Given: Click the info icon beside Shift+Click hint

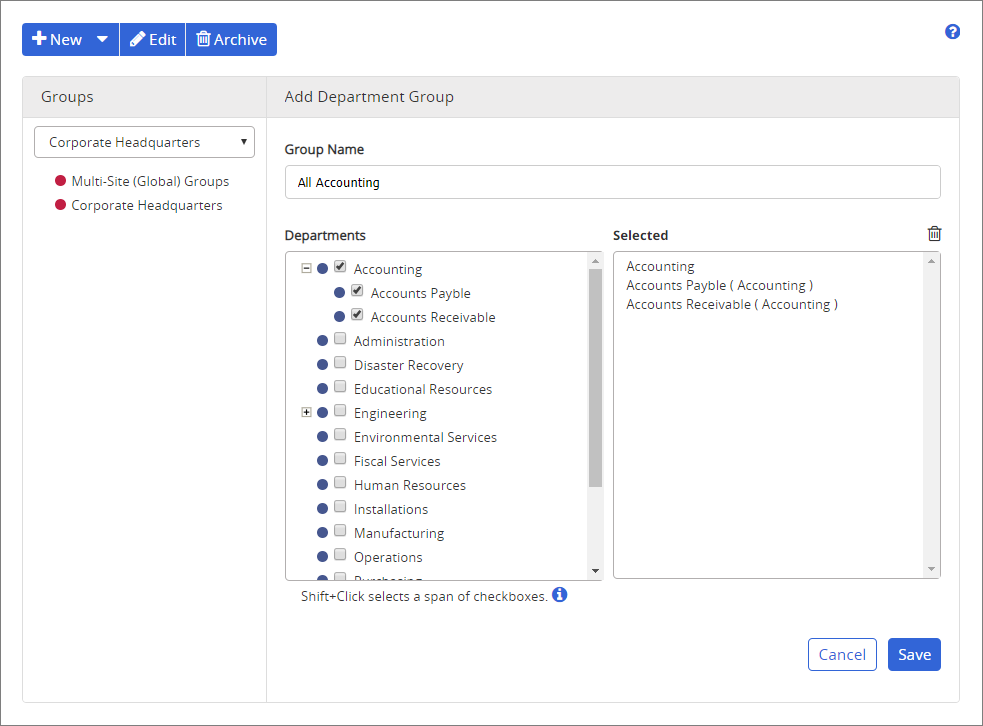Looking at the screenshot, I should click(x=560, y=595).
